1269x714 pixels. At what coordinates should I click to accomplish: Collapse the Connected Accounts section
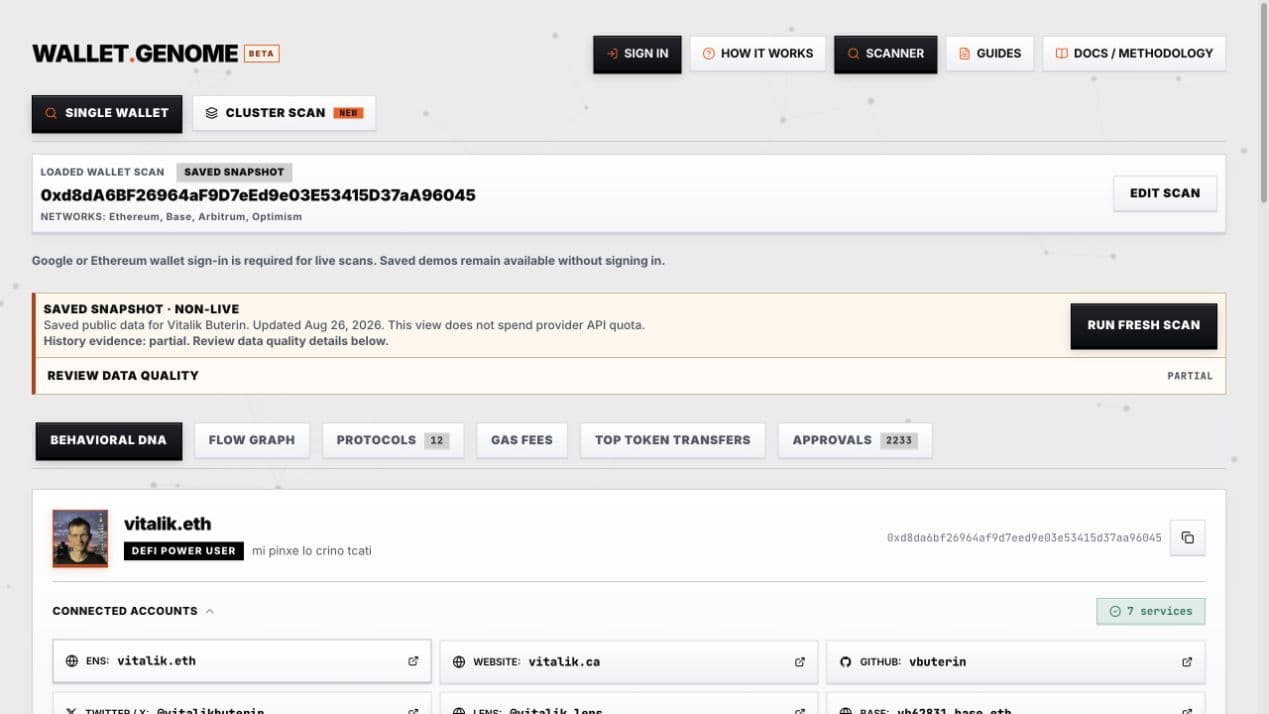(133, 611)
